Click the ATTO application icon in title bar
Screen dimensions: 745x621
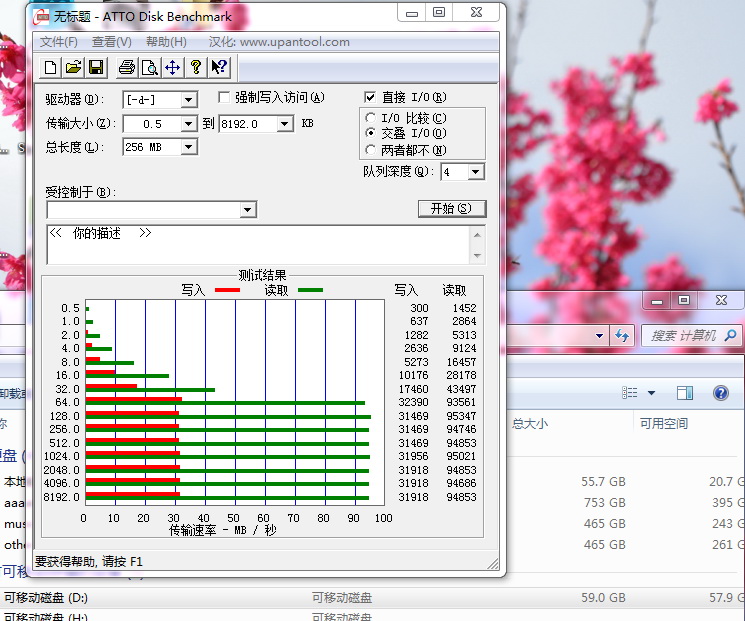pyautogui.click(x=42, y=17)
